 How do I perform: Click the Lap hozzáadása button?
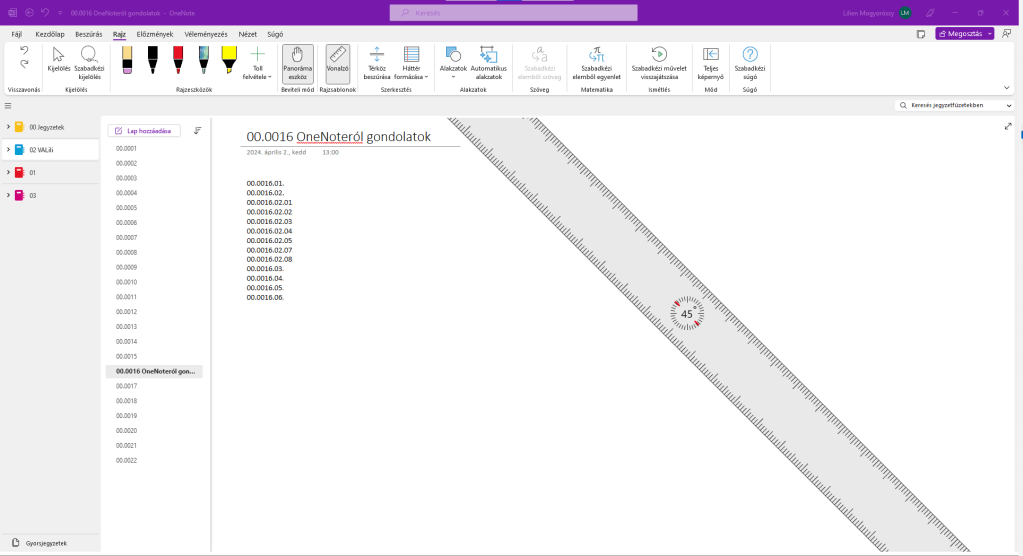click(x=145, y=130)
